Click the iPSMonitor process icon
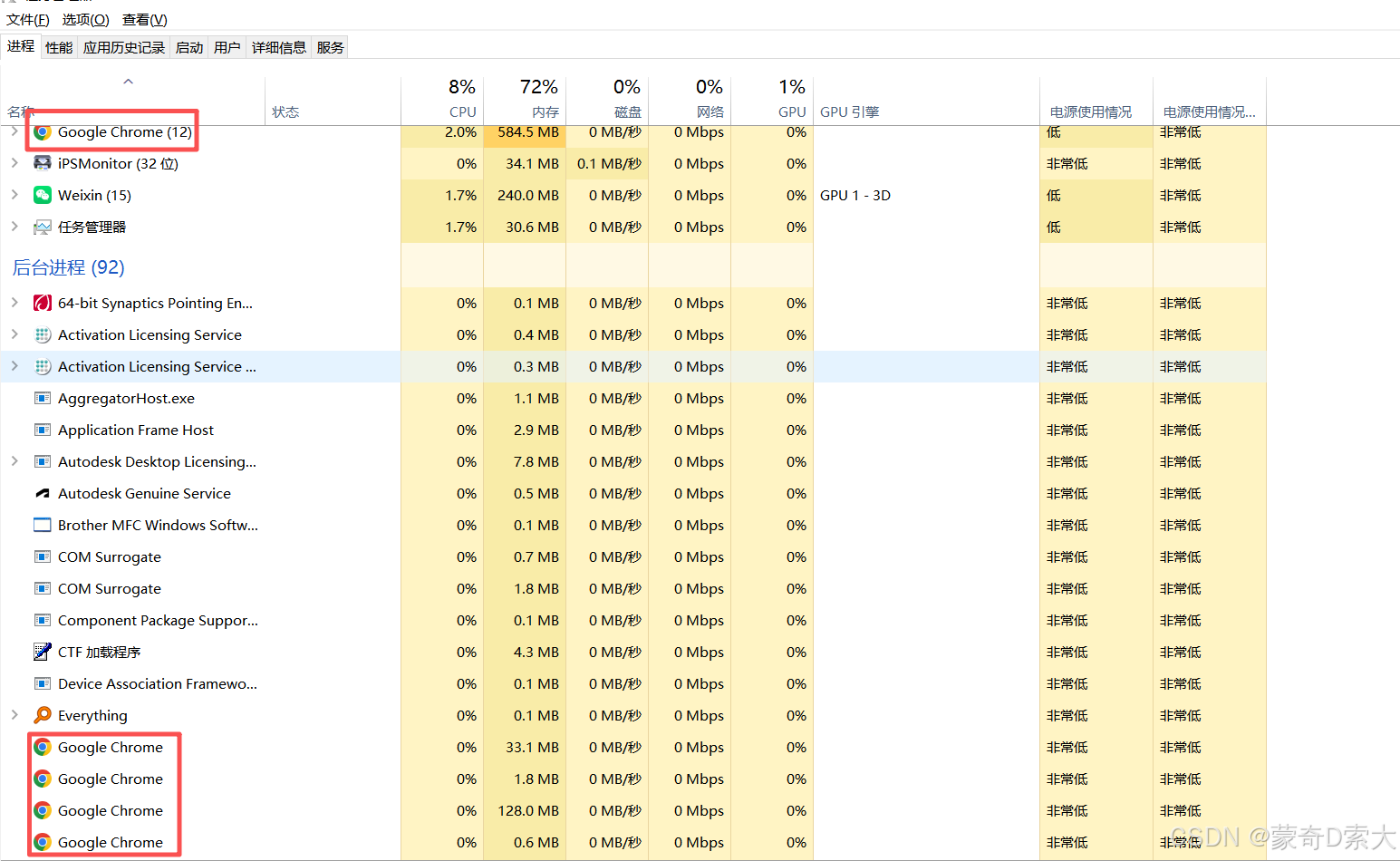The image size is (1400, 861). pyautogui.click(x=43, y=163)
